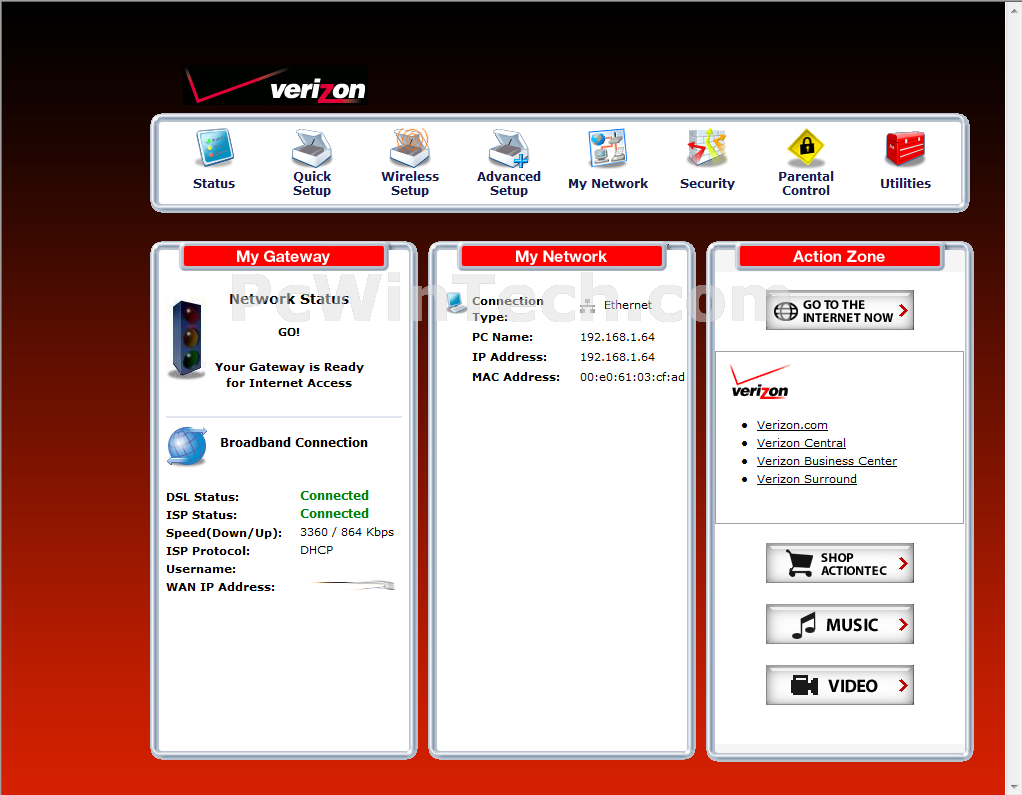Click the Shop Actiontec button
The image size is (1022, 795).
click(840, 564)
